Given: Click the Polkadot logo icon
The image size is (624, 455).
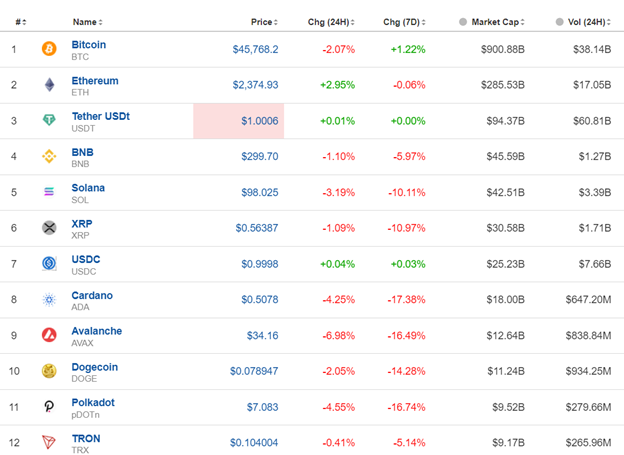Looking at the screenshot, I should coord(49,406).
